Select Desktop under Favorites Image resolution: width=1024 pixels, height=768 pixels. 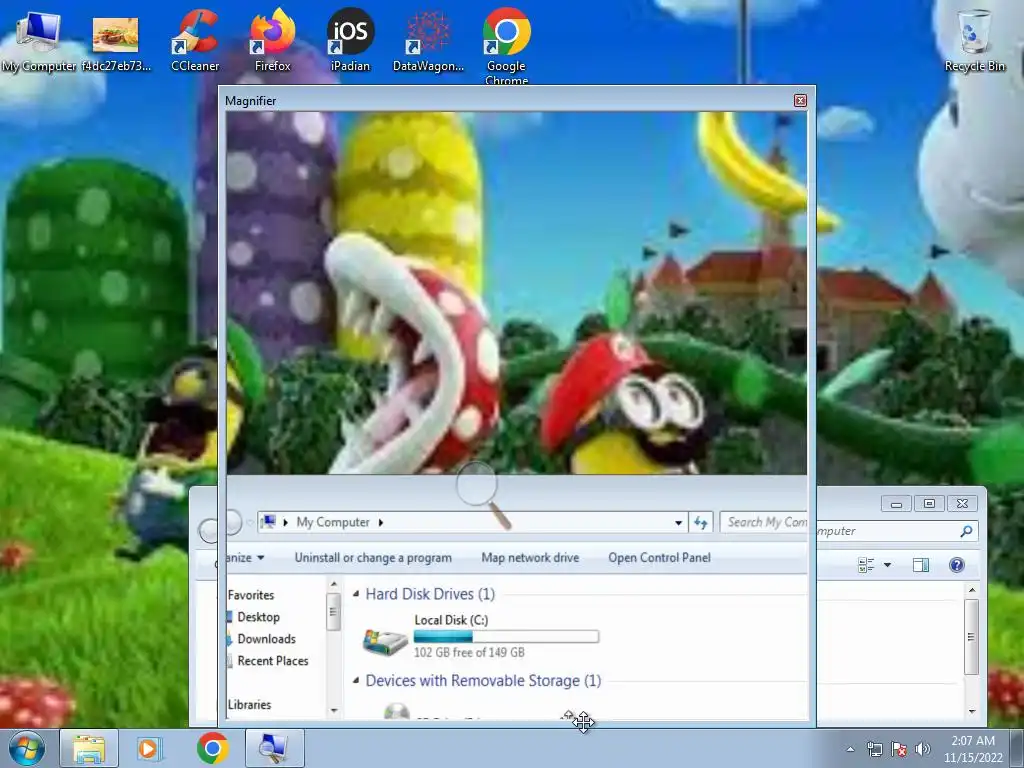pos(259,616)
